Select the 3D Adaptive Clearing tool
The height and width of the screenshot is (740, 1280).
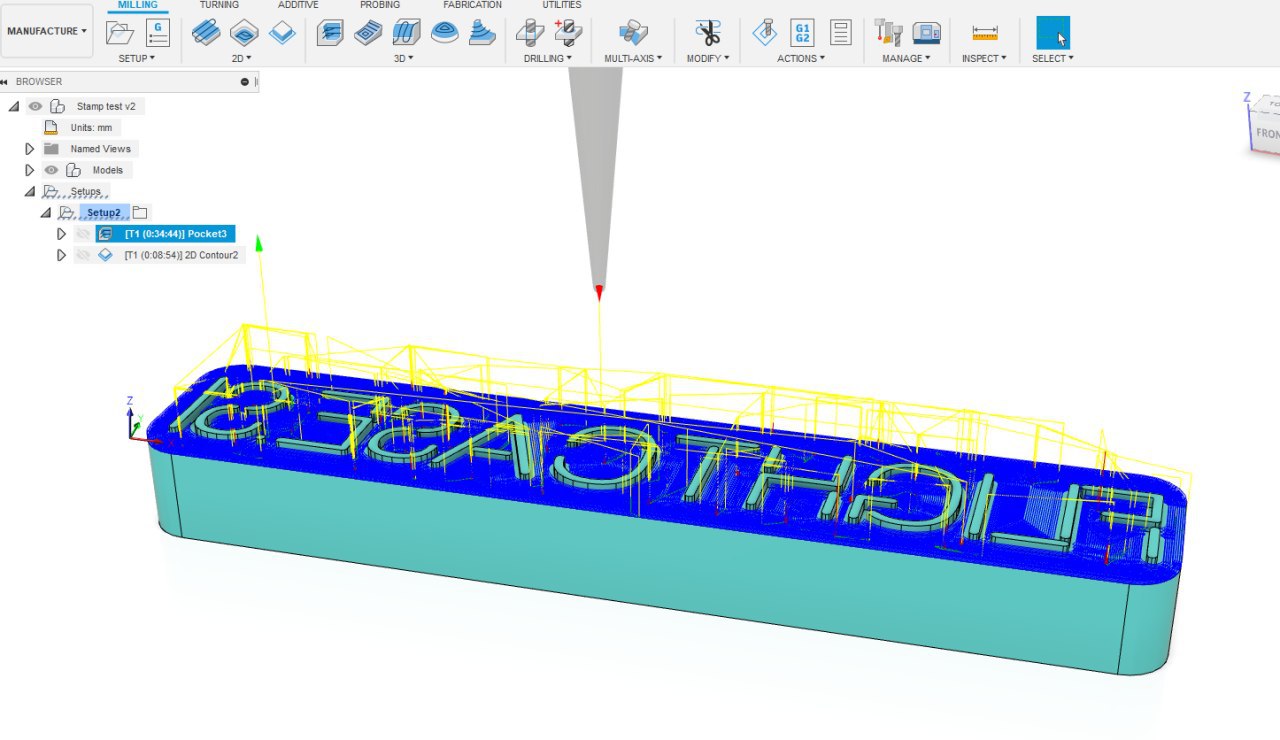click(330, 33)
